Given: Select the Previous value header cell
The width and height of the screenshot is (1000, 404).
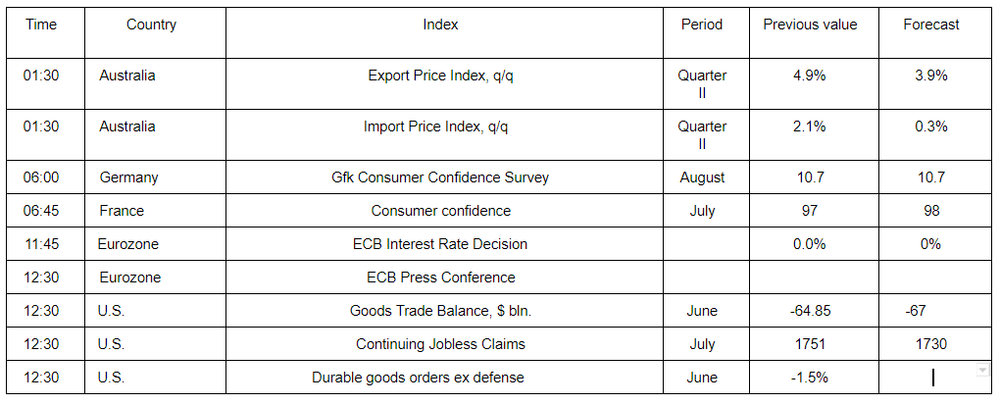Looking at the screenshot, I should tap(814, 33).
